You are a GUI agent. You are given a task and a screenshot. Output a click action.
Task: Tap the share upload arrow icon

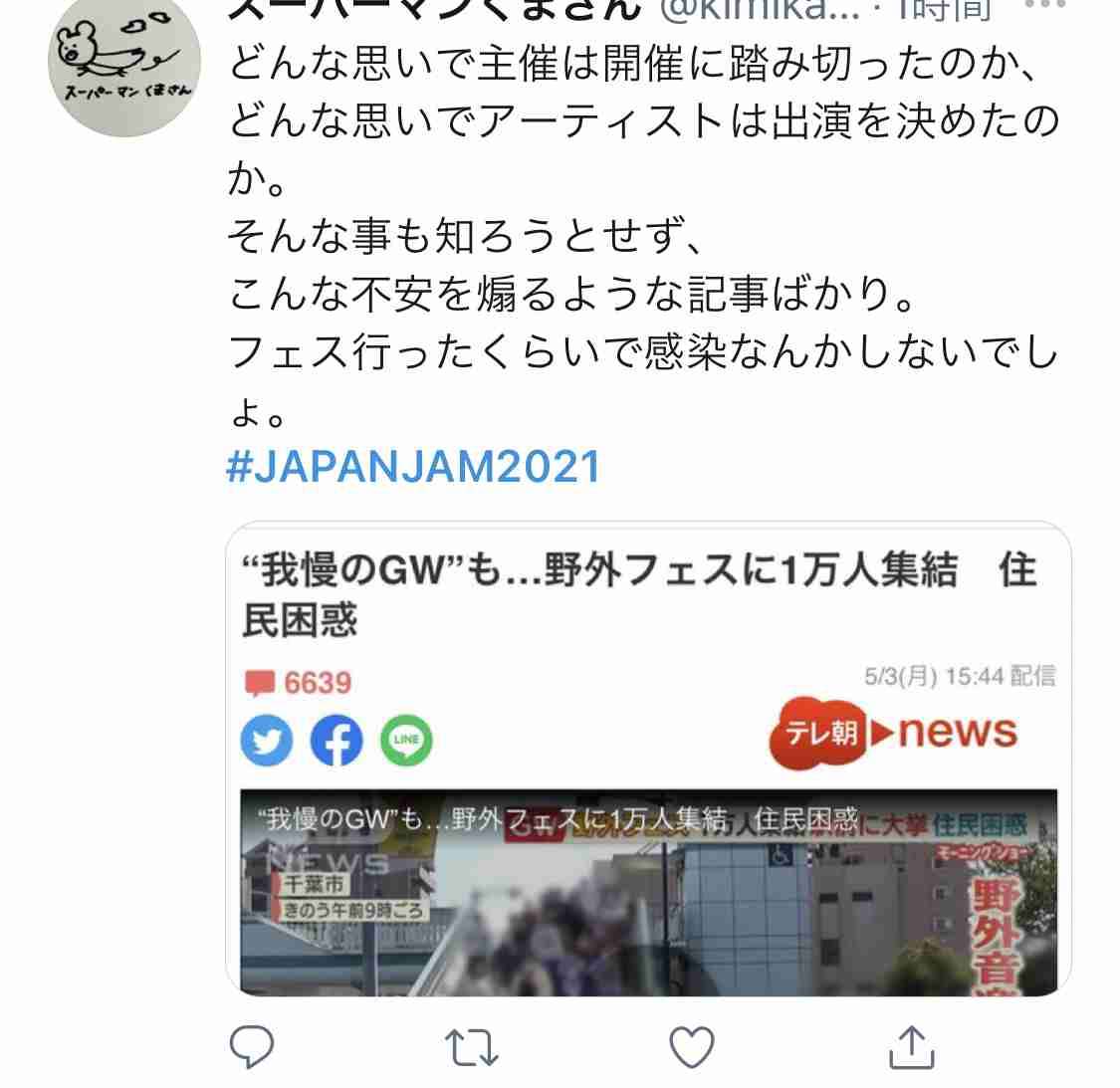click(x=911, y=1046)
